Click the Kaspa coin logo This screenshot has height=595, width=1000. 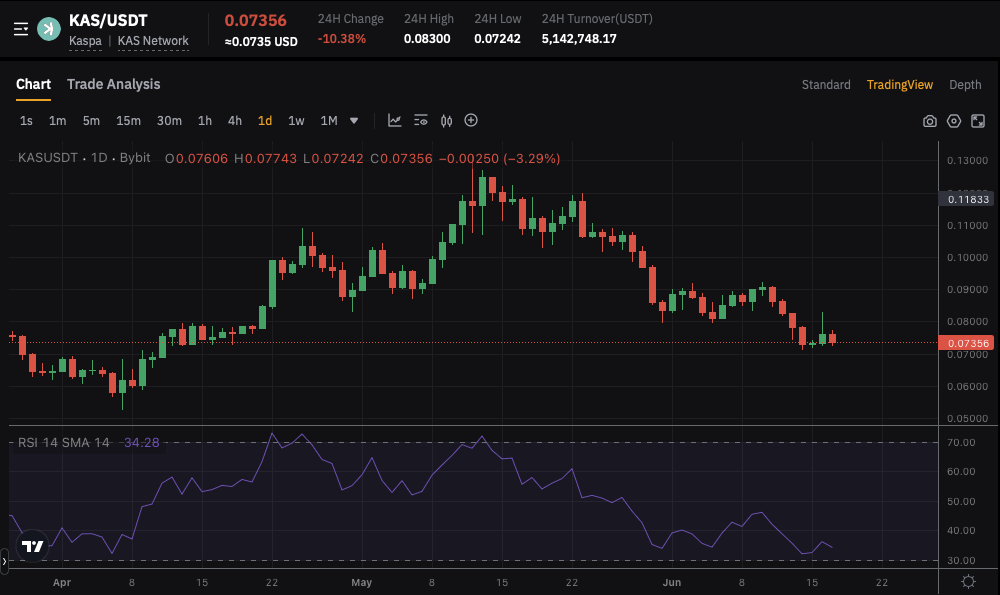point(48,29)
